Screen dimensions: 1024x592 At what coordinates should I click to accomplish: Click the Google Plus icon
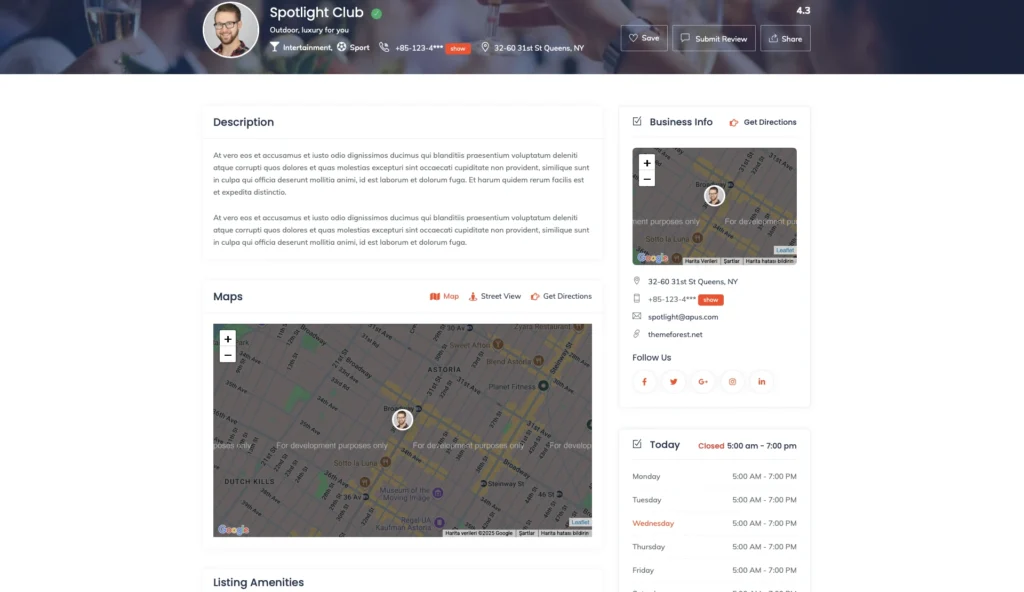pos(703,381)
